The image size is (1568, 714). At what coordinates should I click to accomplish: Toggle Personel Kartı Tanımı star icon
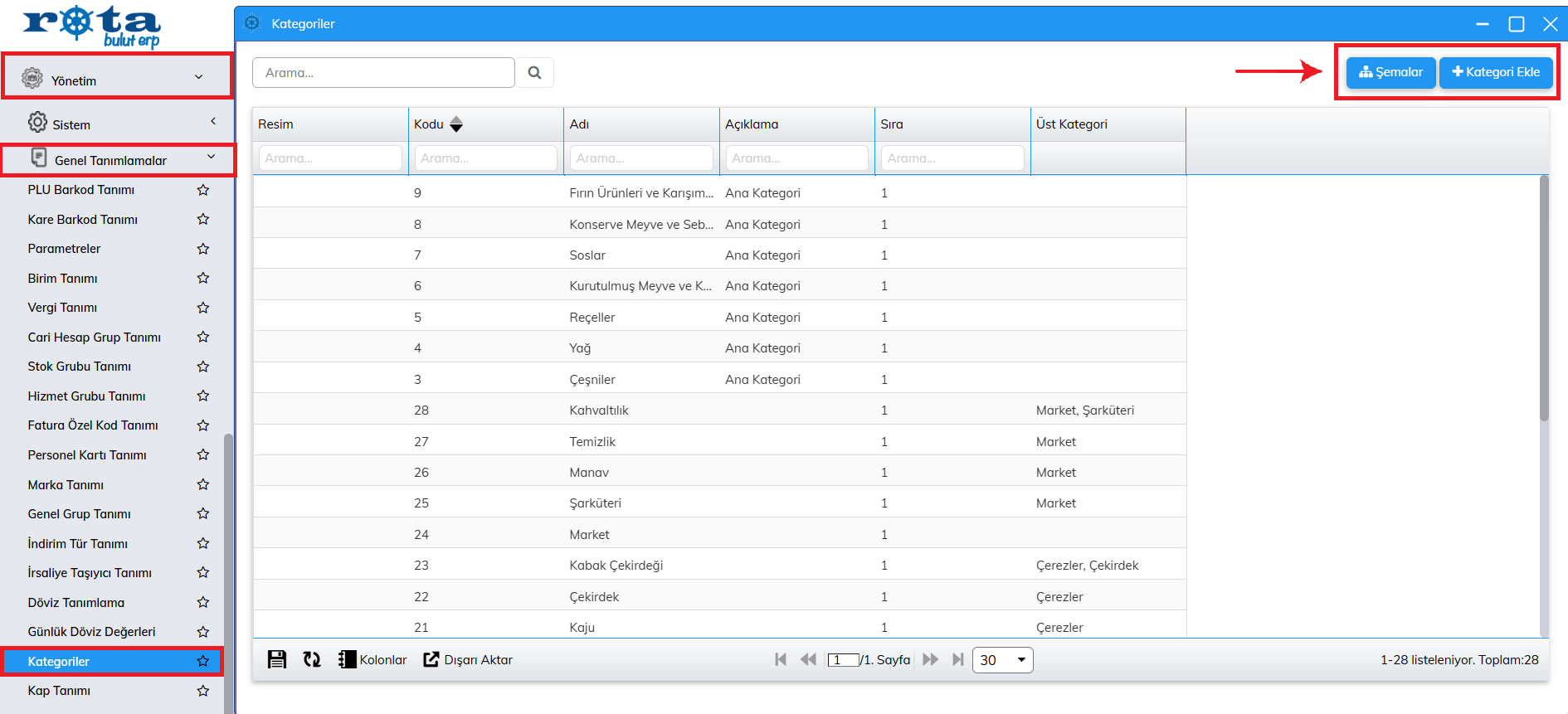[203, 454]
